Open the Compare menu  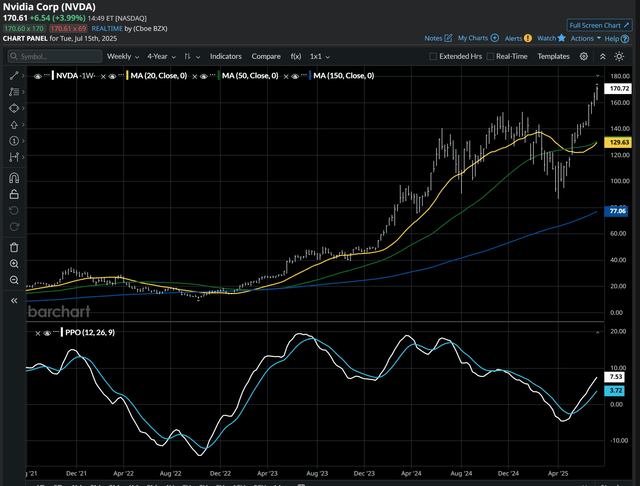coord(266,56)
